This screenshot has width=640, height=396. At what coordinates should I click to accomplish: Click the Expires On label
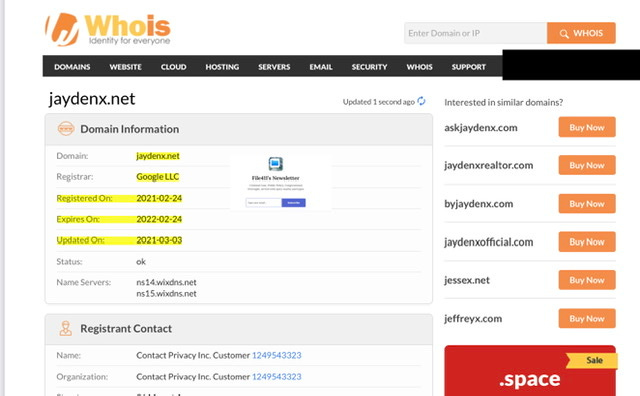click(78, 219)
